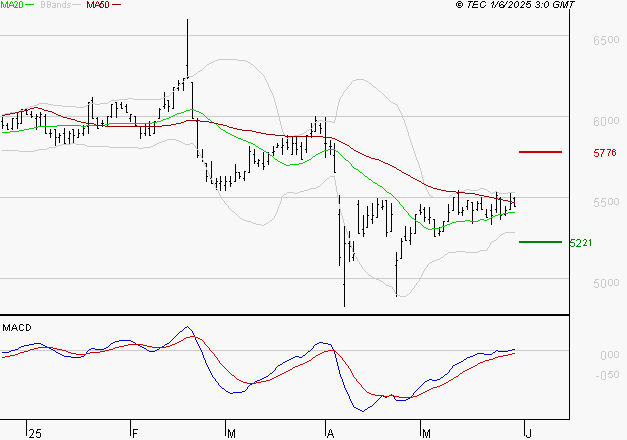The width and height of the screenshot is (627, 440).
Task: Click the MA20 legend label
Action: tap(12, 5)
